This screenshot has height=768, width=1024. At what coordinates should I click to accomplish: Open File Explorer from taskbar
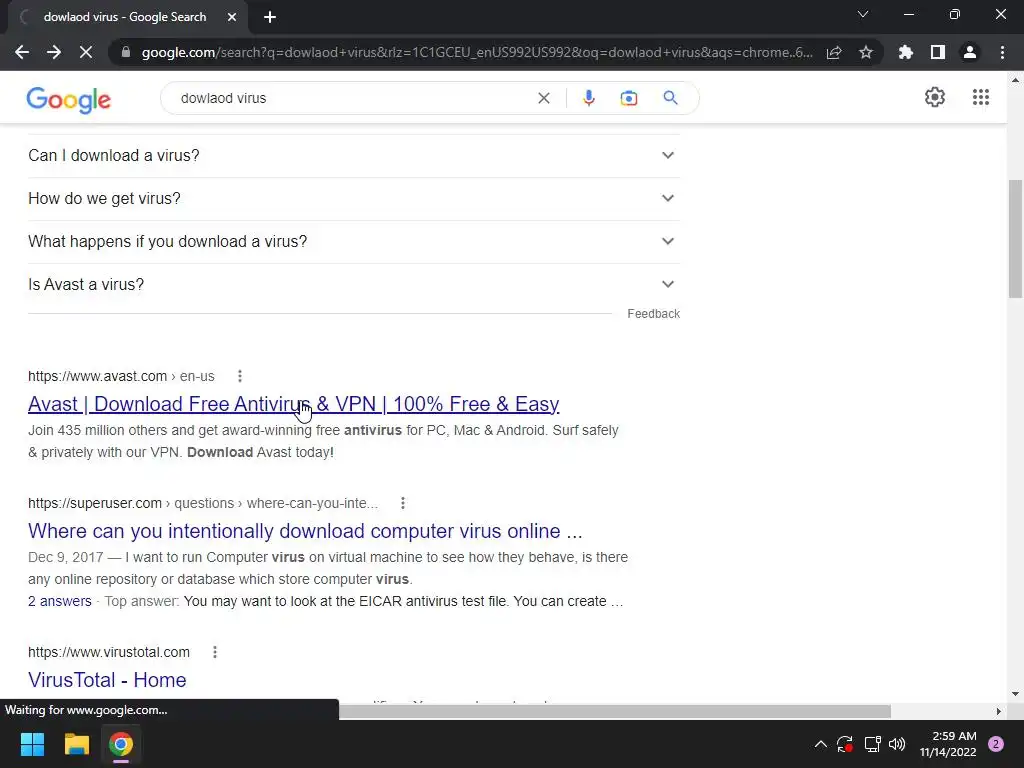(76, 744)
